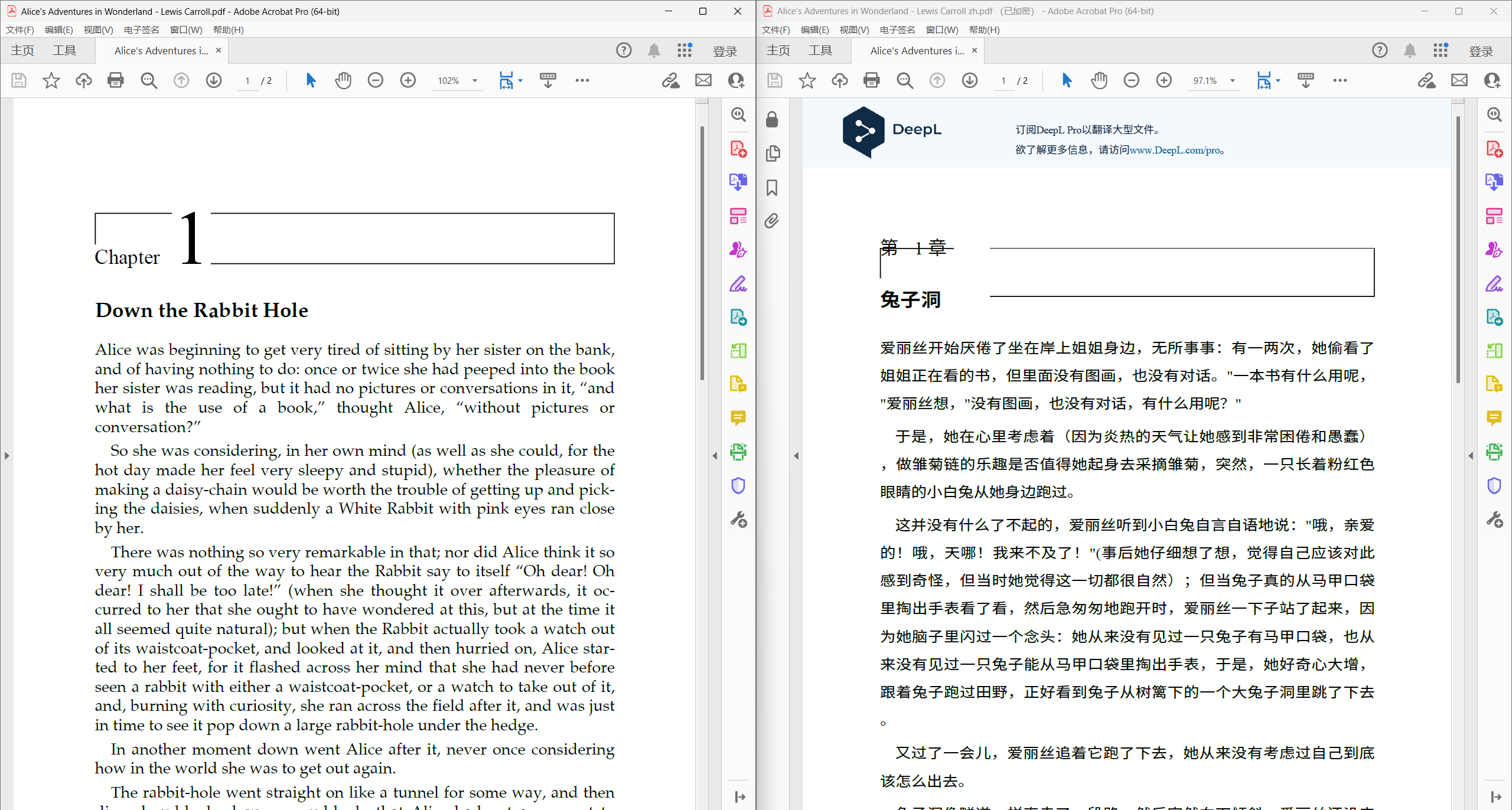1512x810 pixels.
Task: Zoom out with minus icon in left window
Action: tap(376, 80)
